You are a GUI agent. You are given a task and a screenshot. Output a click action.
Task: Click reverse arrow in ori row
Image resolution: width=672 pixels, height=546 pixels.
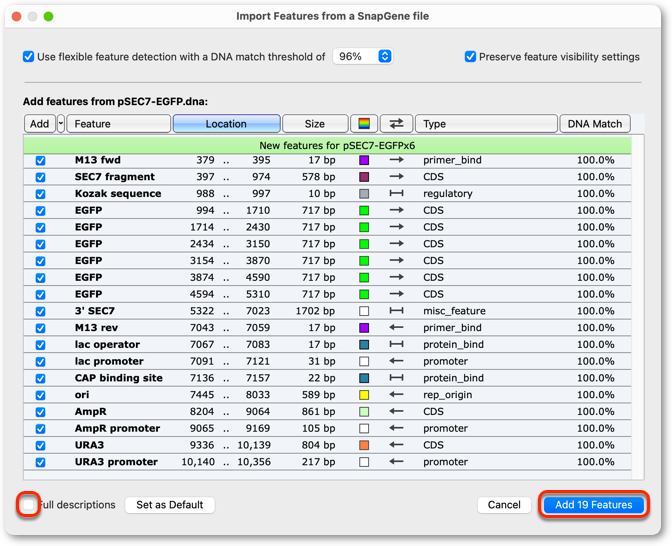point(396,394)
